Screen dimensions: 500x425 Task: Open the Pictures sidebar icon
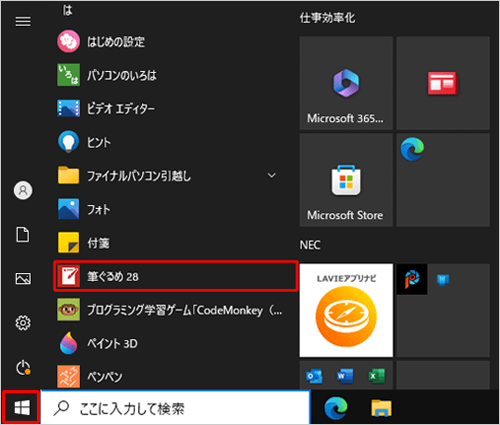[23, 278]
